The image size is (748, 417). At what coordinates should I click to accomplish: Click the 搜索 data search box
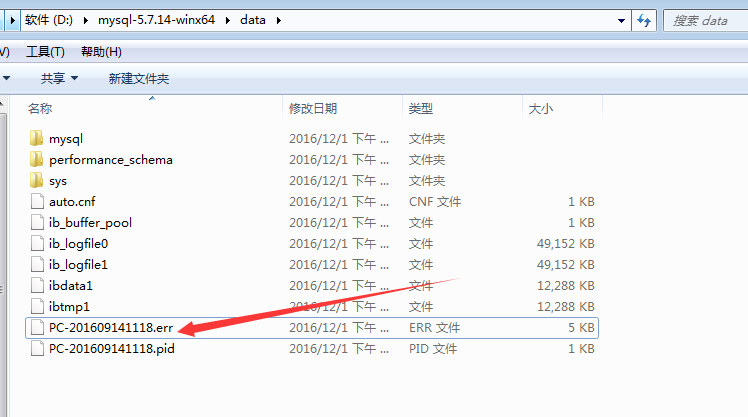click(x=706, y=21)
